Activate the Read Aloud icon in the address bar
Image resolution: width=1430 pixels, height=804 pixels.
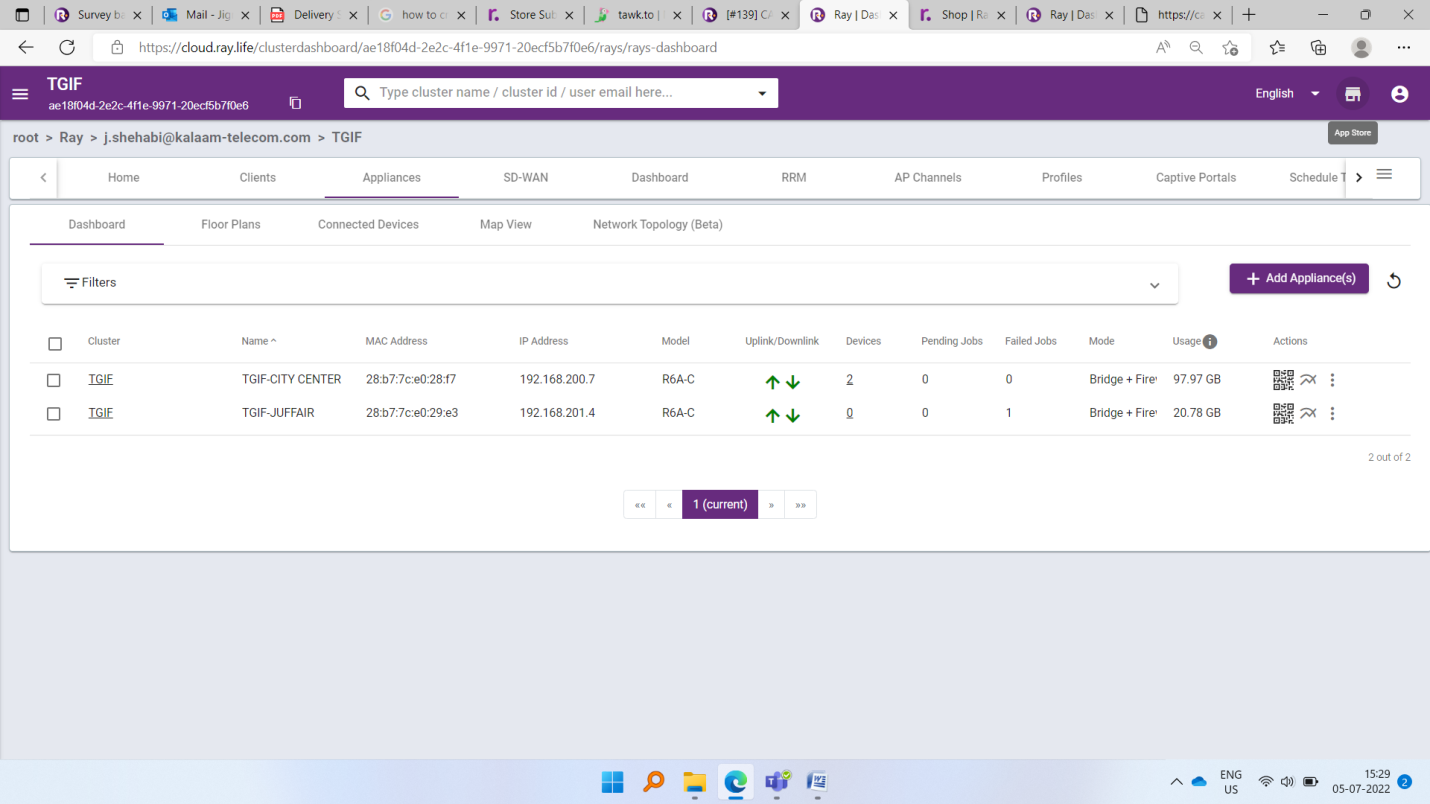(x=1163, y=47)
